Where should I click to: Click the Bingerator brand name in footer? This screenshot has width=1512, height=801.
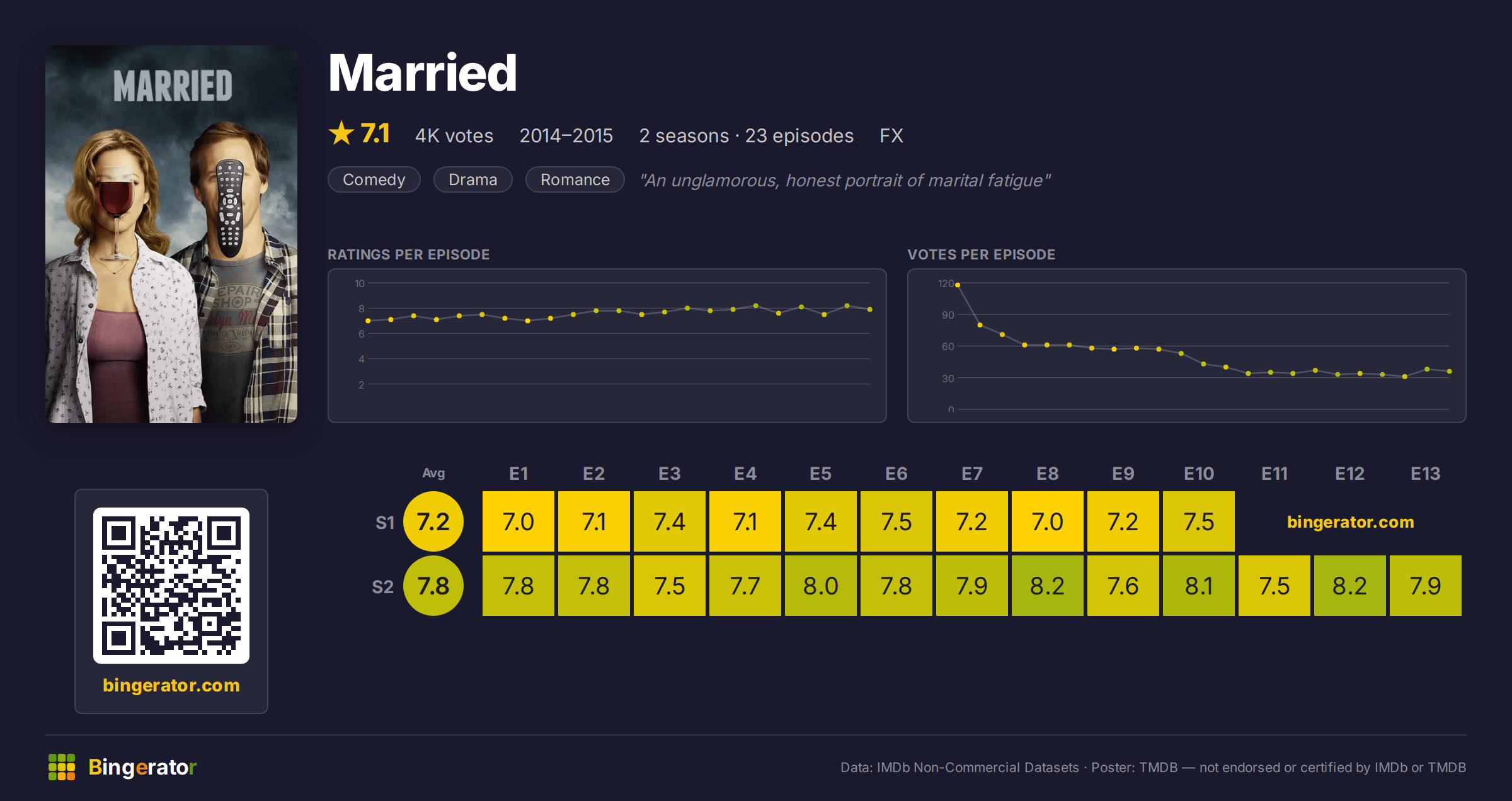[142, 767]
